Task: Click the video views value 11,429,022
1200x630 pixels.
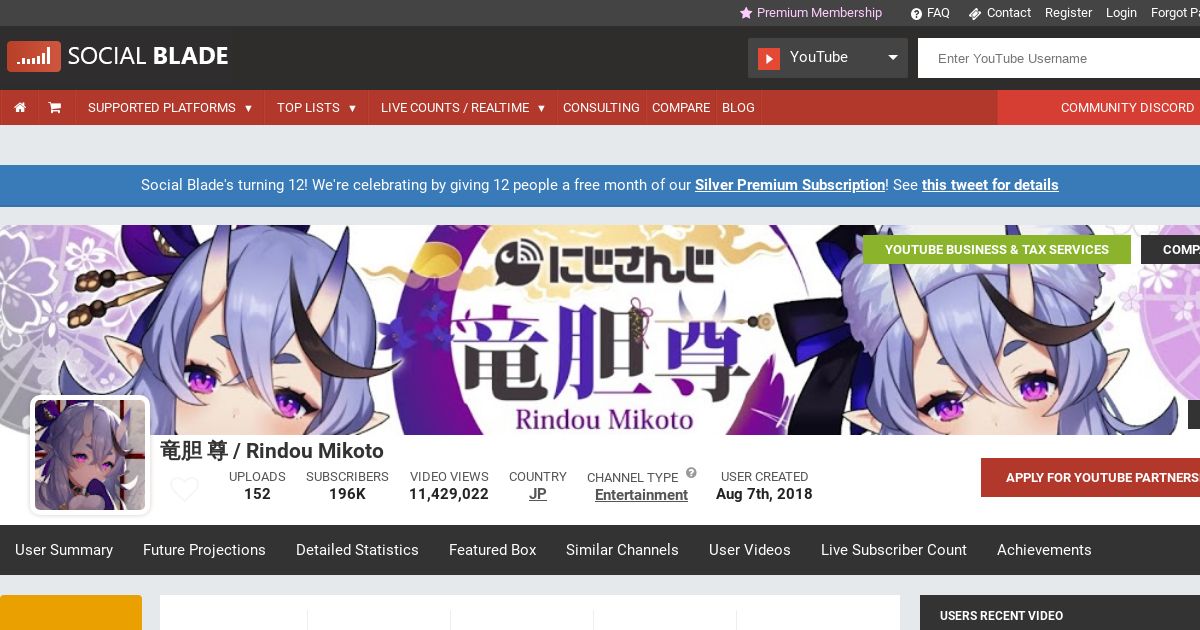Action: [x=449, y=494]
